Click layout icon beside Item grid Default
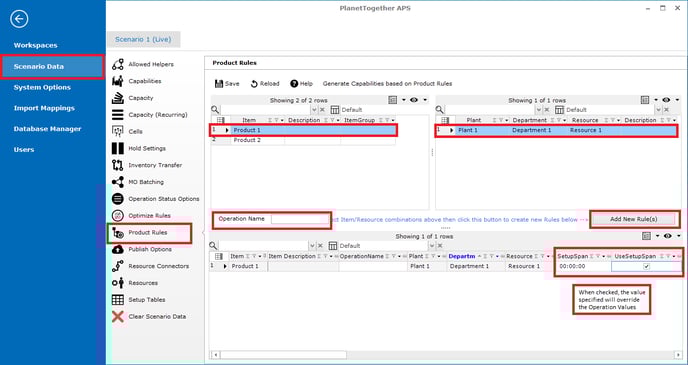The width and height of the screenshot is (688, 365). click(335, 110)
